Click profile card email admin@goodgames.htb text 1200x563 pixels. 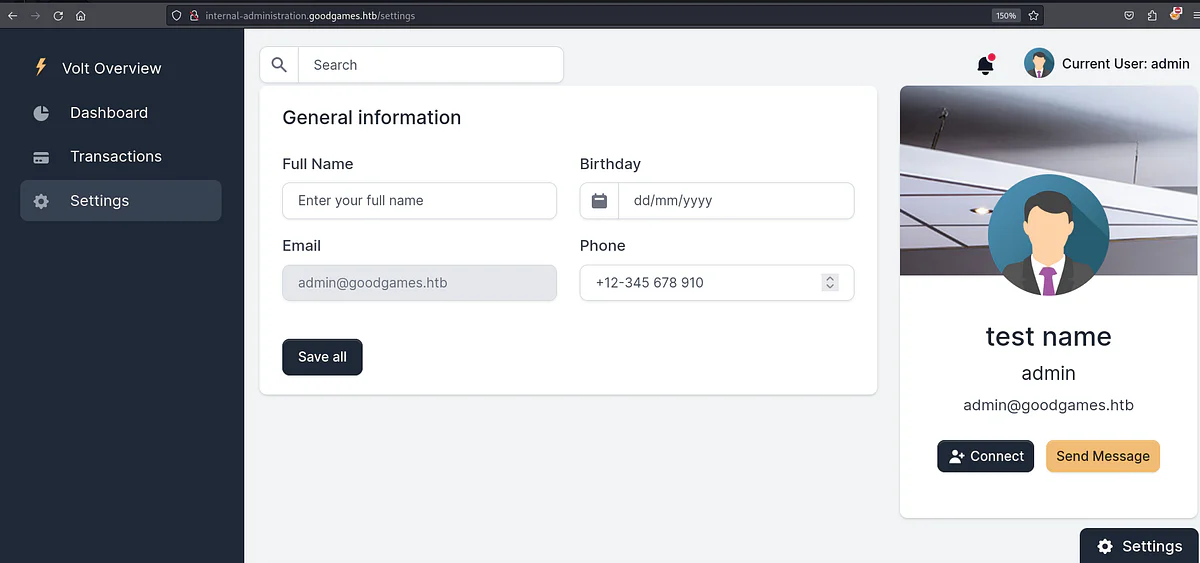click(x=1048, y=405)
